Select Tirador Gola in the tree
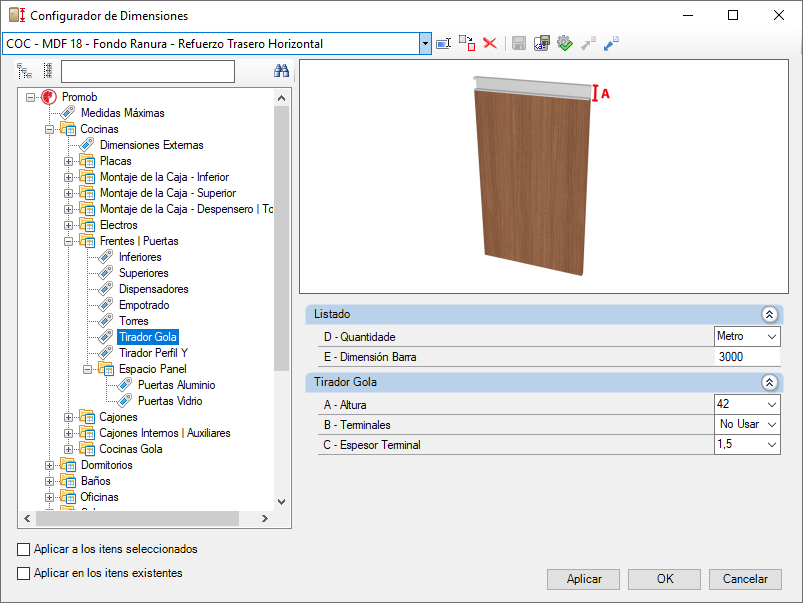This screenshot has height=603, width=803. coord(148,337)
